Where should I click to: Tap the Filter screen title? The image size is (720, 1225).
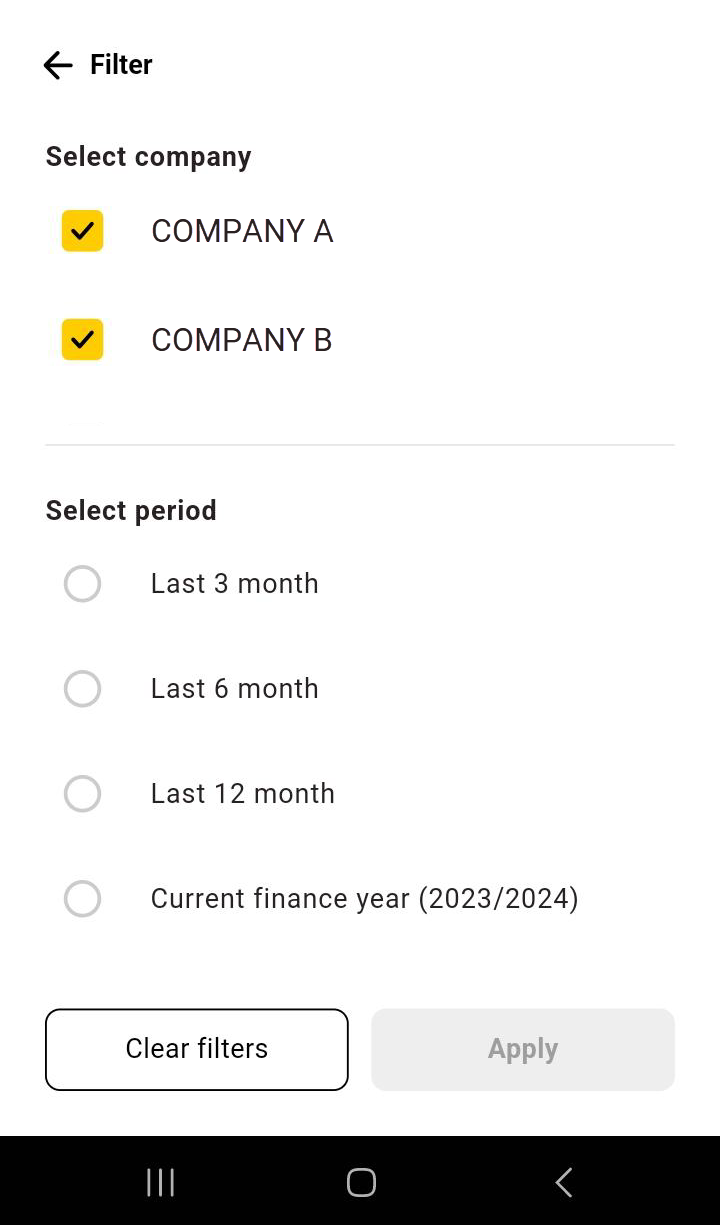(x=121, y=64)
